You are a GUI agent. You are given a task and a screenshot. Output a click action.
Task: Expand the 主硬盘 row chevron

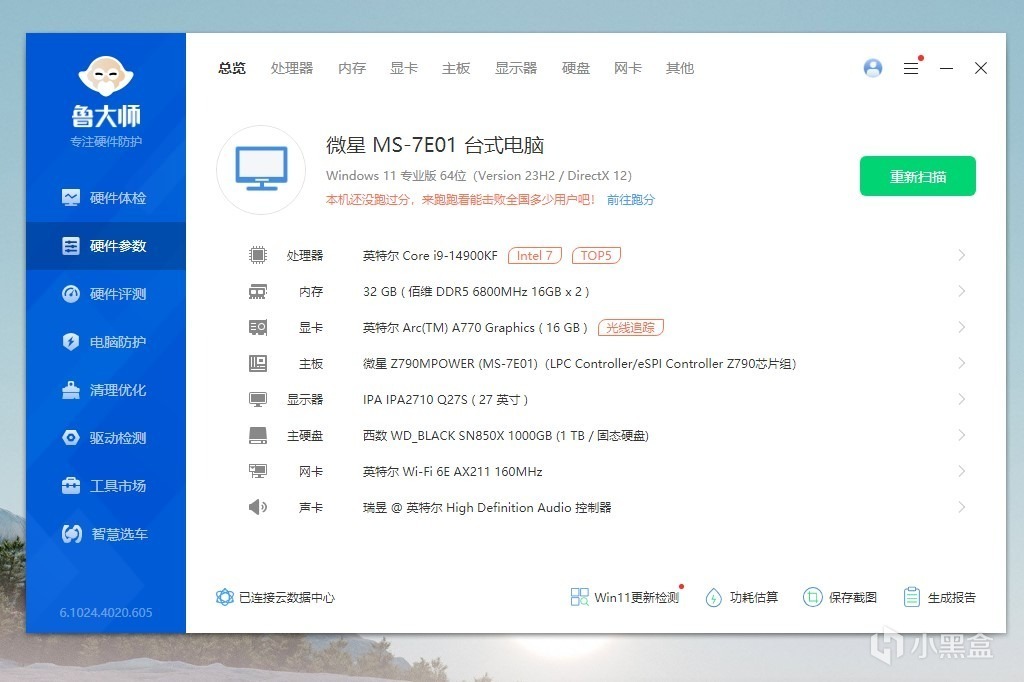point(961,434)
